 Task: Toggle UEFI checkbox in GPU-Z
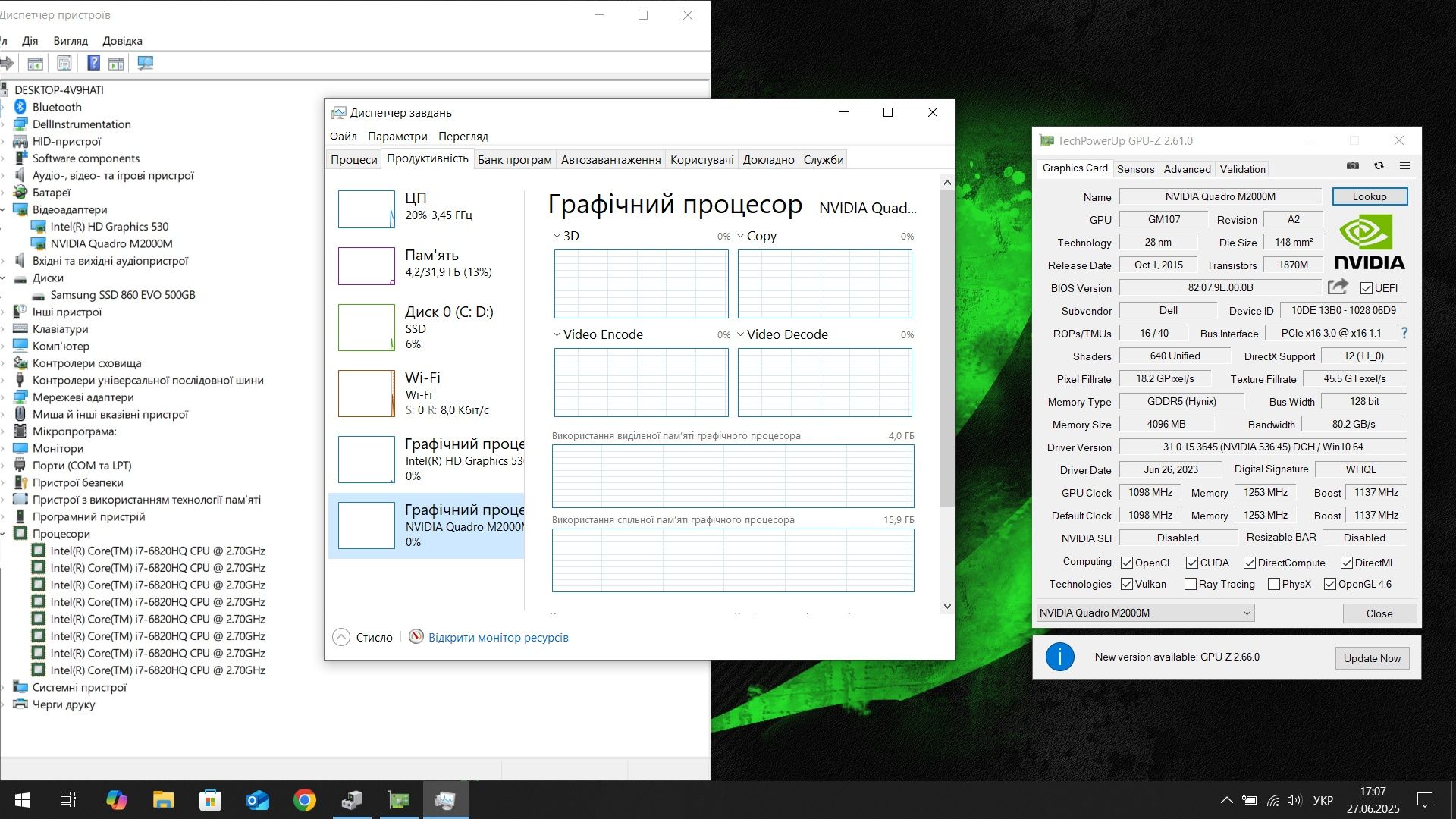coord(1367,288)
